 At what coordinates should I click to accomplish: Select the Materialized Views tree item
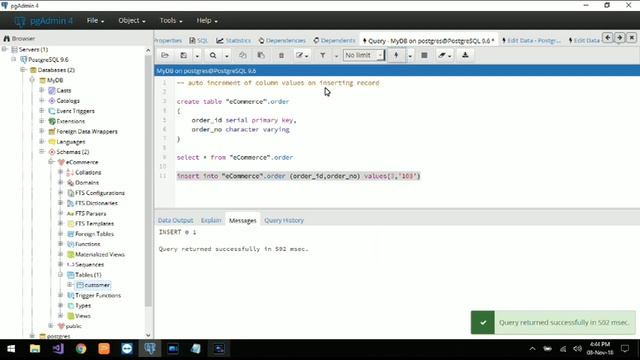(x=100, y=254)
